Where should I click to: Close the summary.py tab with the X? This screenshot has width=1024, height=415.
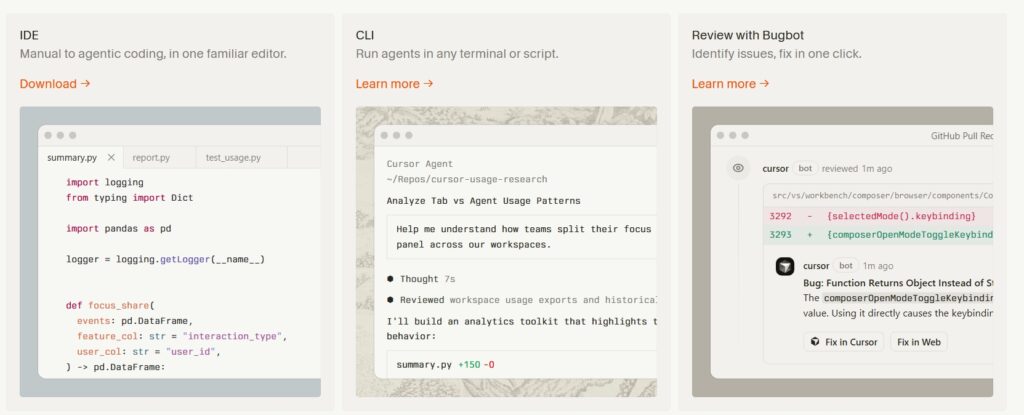click(x=111, y=158)
